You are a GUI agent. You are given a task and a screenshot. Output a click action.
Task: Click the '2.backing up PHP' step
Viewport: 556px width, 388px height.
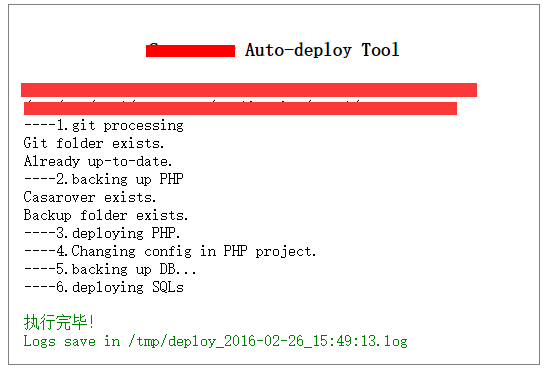[x=104, y=179]
